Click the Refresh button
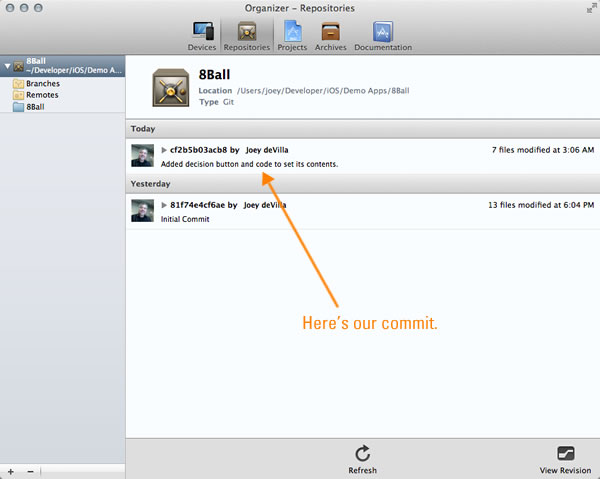Viewport: 600px width, 479px height. click(362, 459)
